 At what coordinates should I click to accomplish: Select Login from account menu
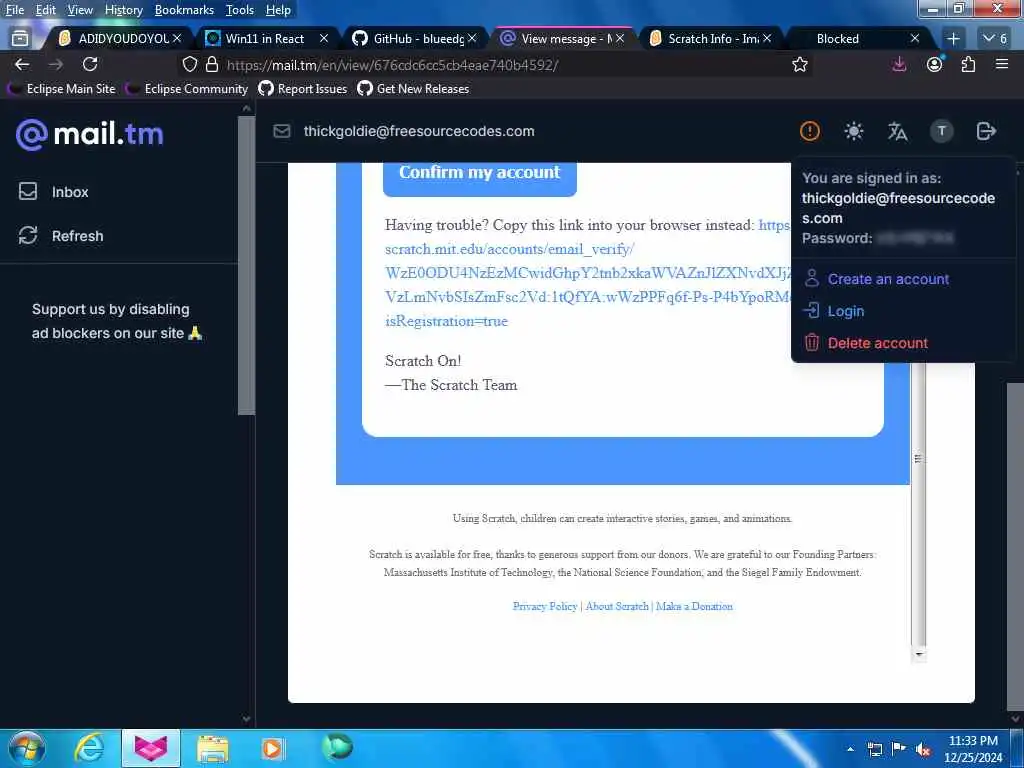pyautogui.click(x=834, y=311)
